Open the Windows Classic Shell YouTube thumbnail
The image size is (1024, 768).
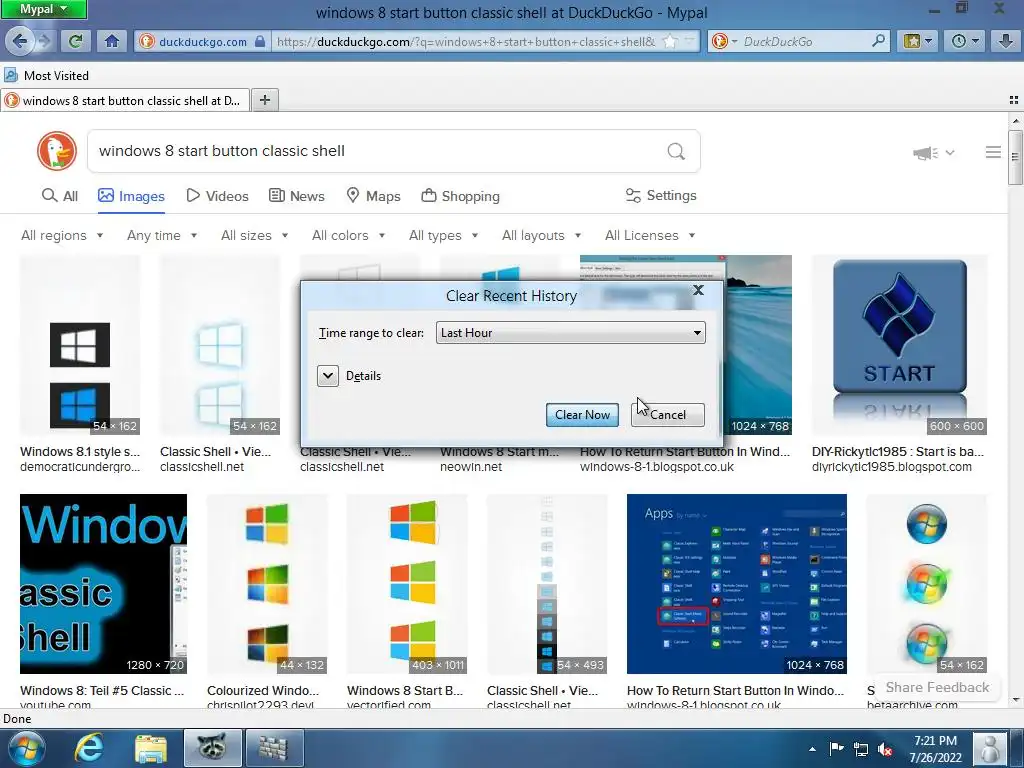coord(103,584)
